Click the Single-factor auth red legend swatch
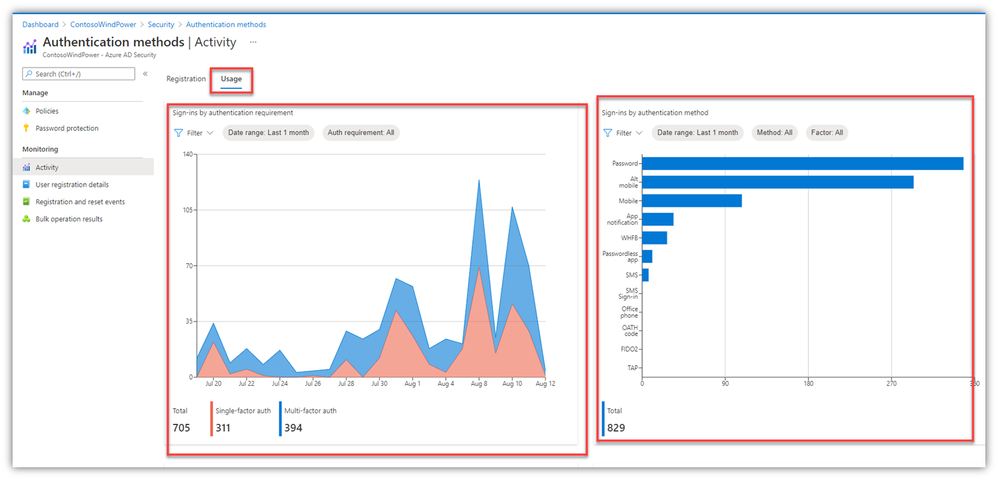 [212, 419]
